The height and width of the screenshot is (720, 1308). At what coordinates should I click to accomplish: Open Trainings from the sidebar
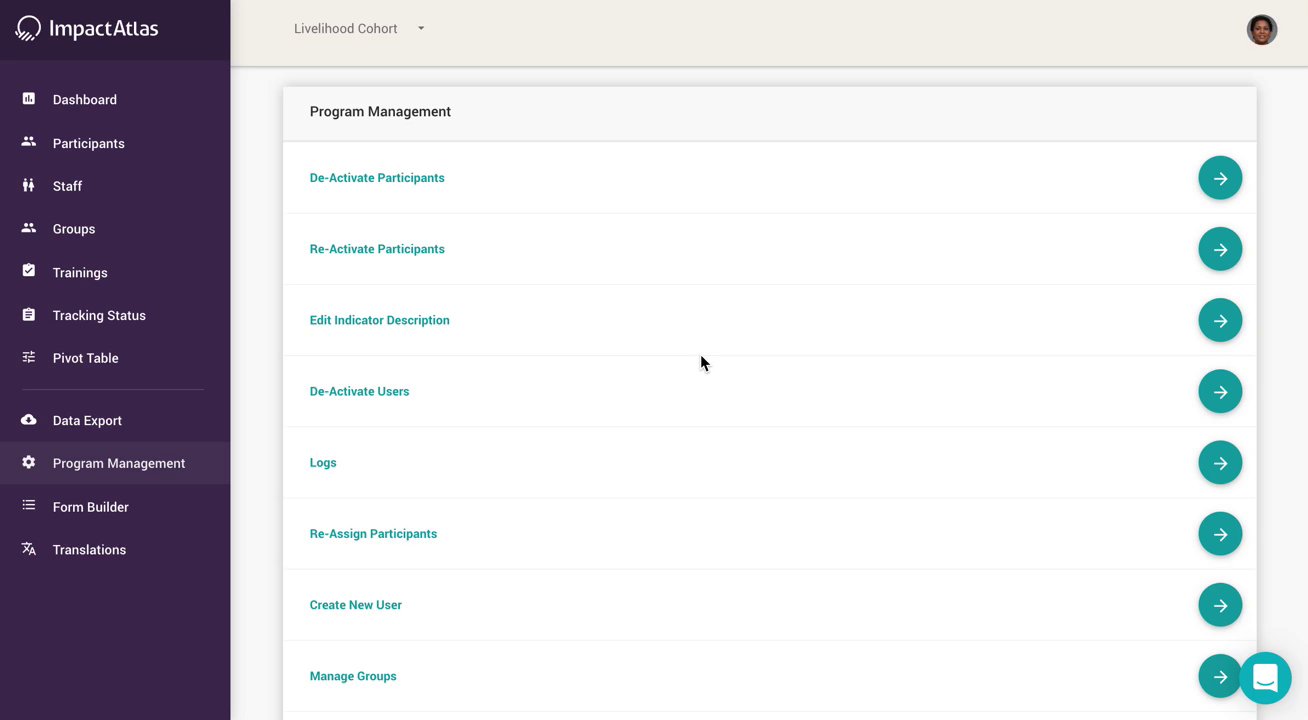click(115, 272)
